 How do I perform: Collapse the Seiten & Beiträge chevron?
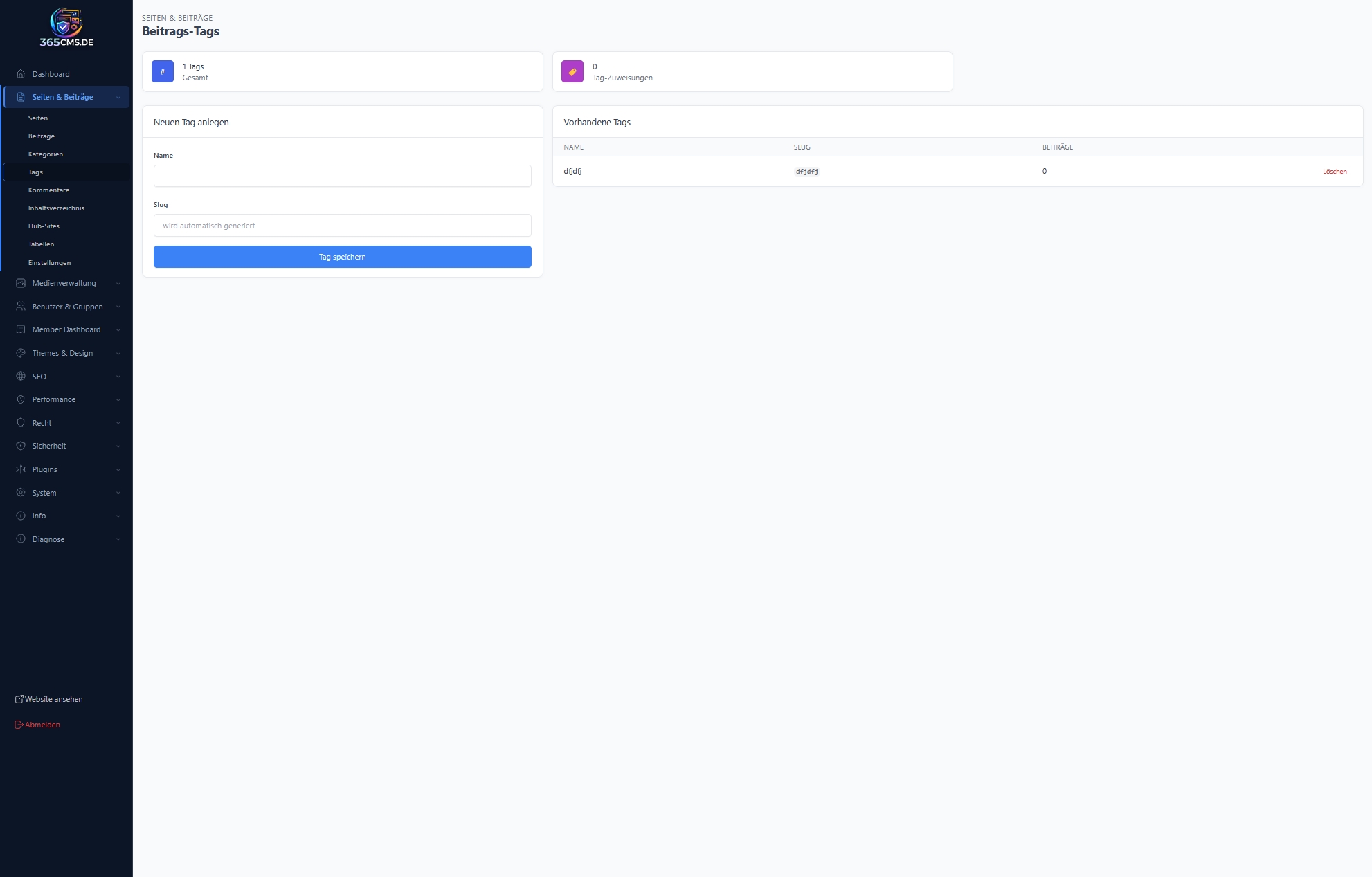point(118,98)
